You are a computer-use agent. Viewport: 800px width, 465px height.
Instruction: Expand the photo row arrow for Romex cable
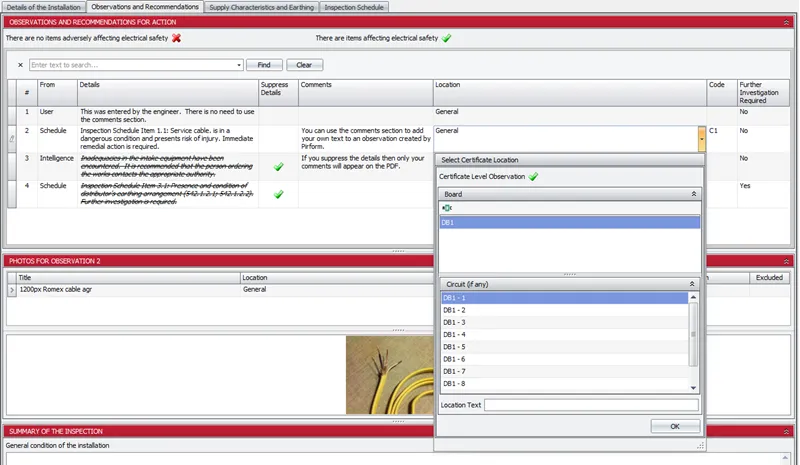pos(12,289)
